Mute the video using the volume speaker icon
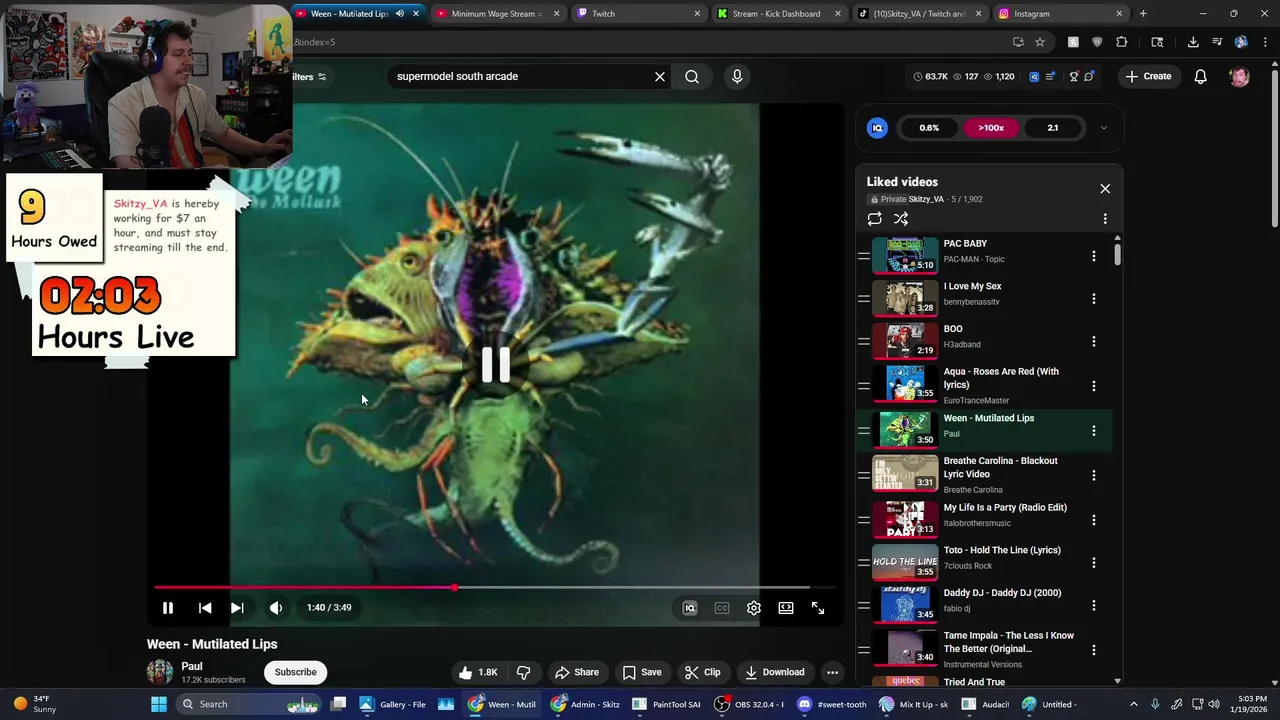The width and height of the screenshot is (1280, 720). tap(276, 608)
